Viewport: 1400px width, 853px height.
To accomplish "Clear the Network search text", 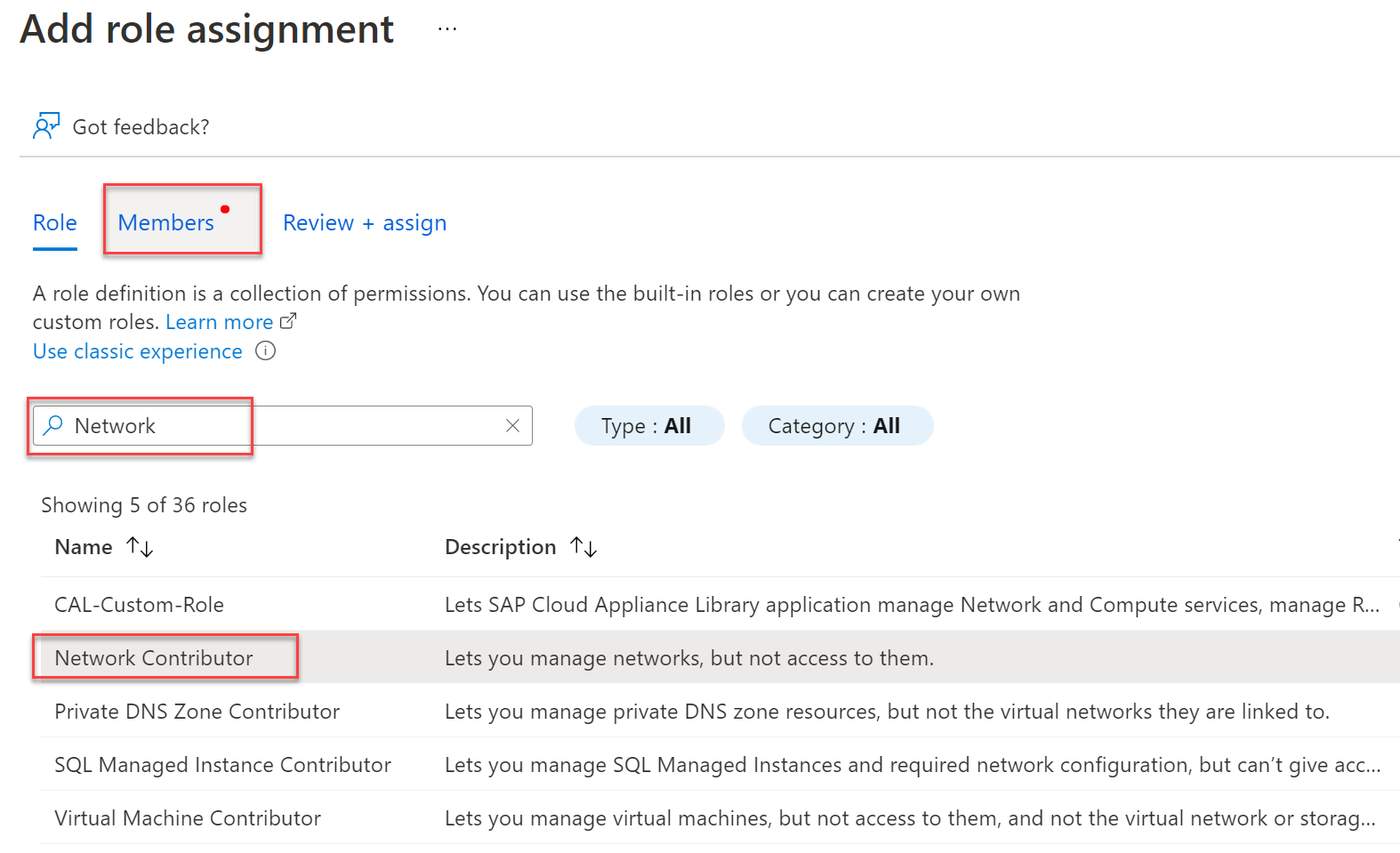I will tap(512, 426).
